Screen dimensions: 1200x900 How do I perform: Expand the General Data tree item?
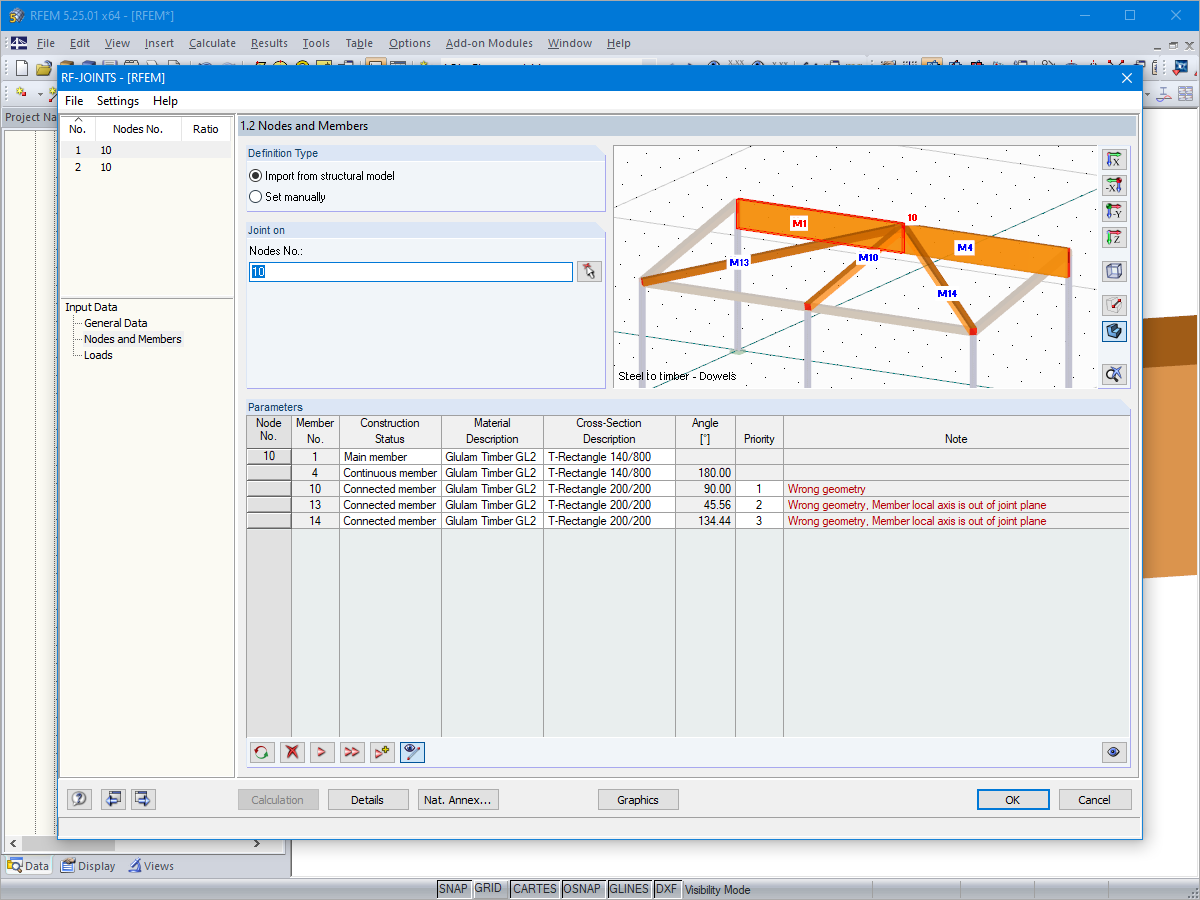[x=117, y=322]
